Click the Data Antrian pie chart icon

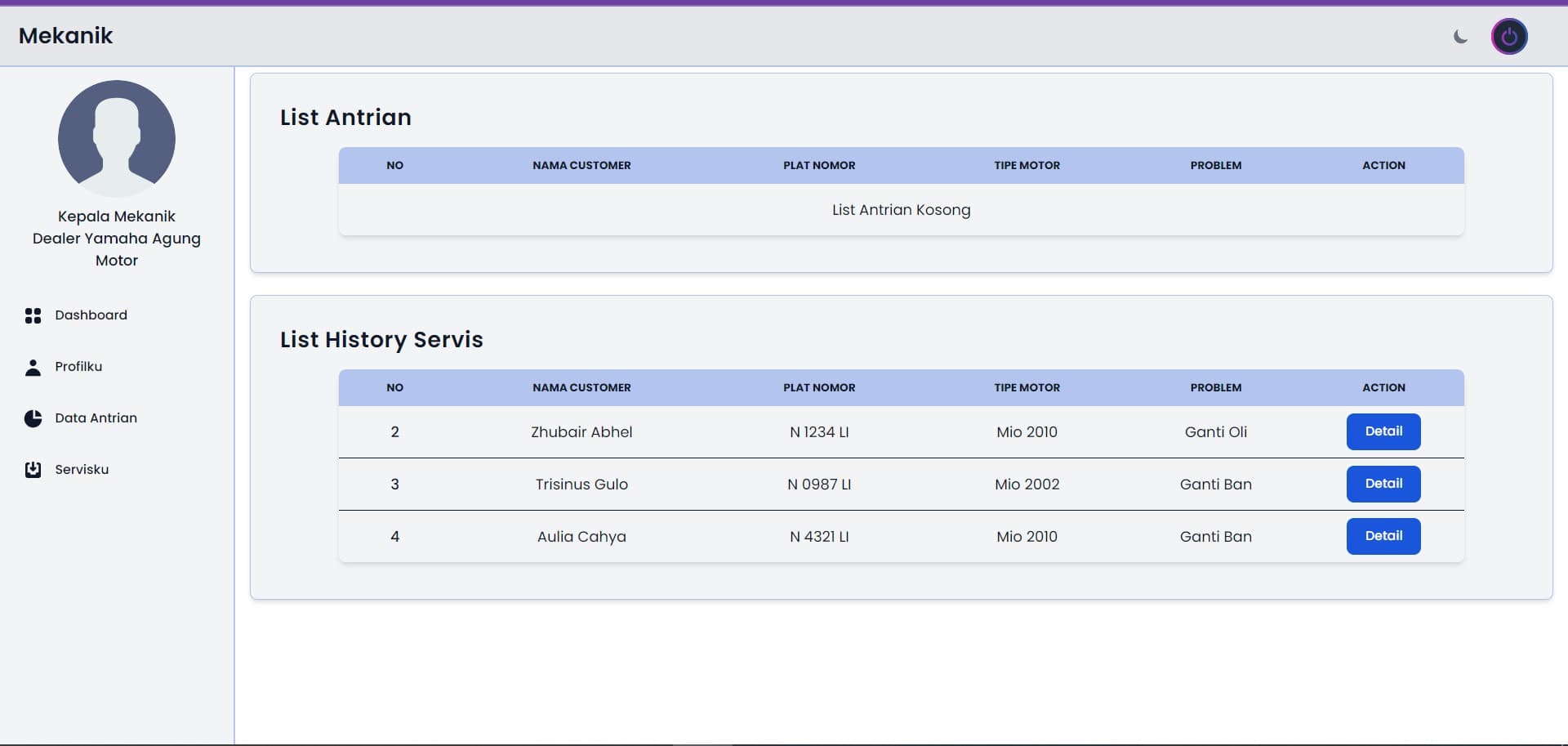(x=33, y=418)
